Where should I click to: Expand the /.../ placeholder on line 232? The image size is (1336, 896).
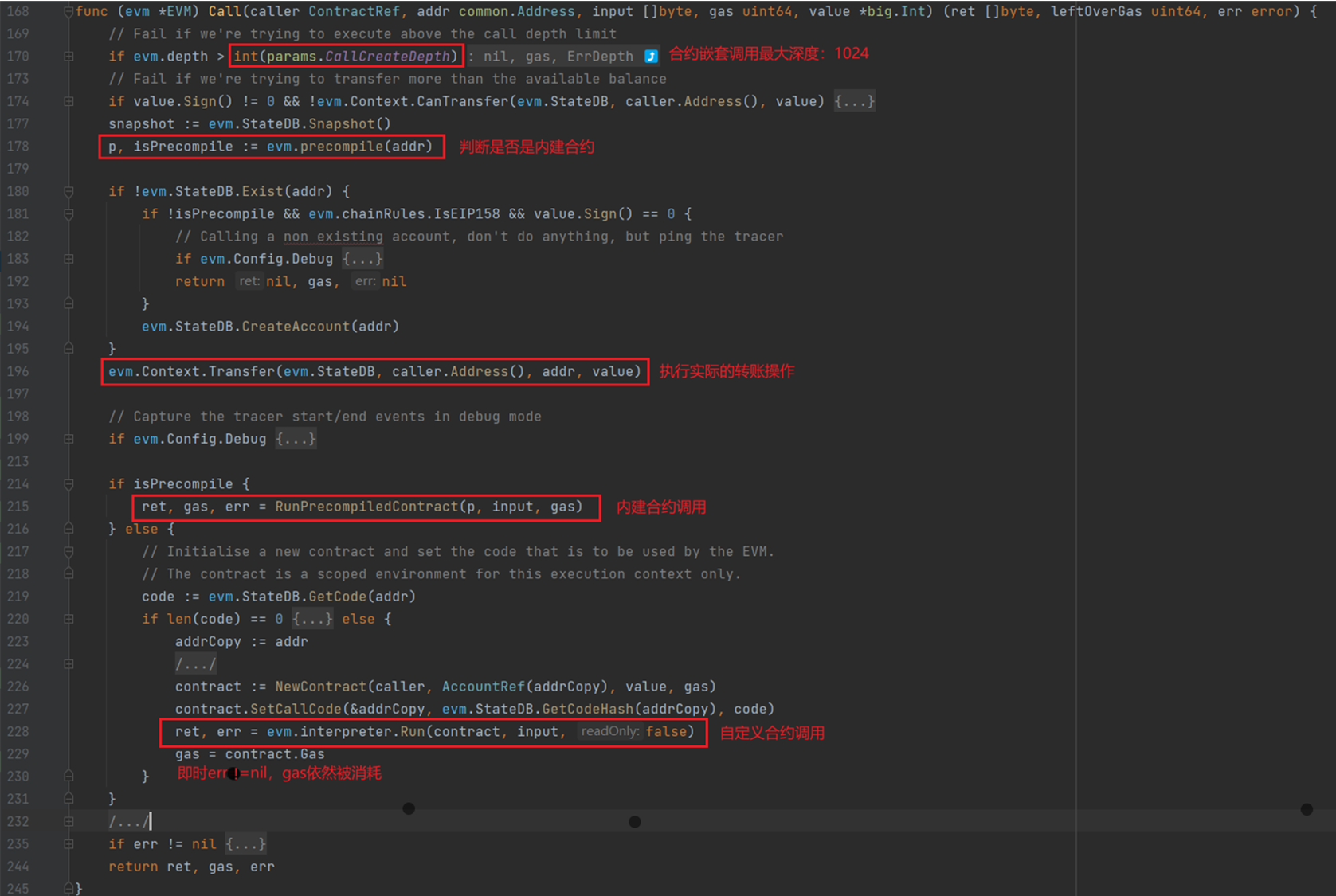(x=128, y=821)
